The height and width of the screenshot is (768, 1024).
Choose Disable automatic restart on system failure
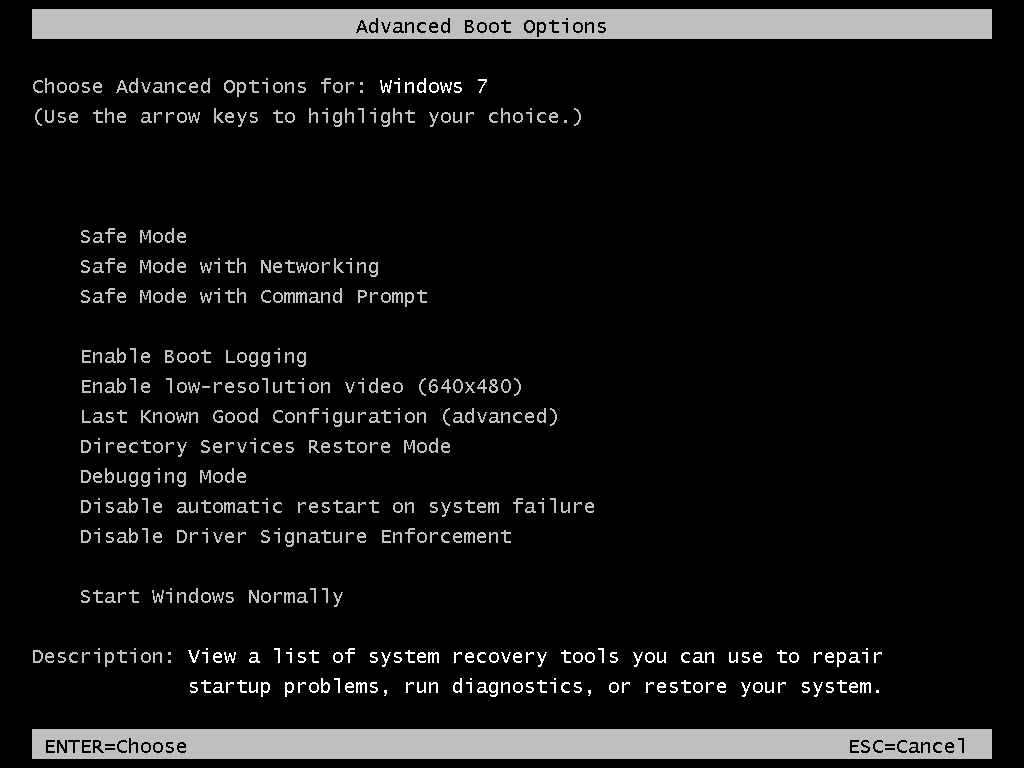[337, 507]
